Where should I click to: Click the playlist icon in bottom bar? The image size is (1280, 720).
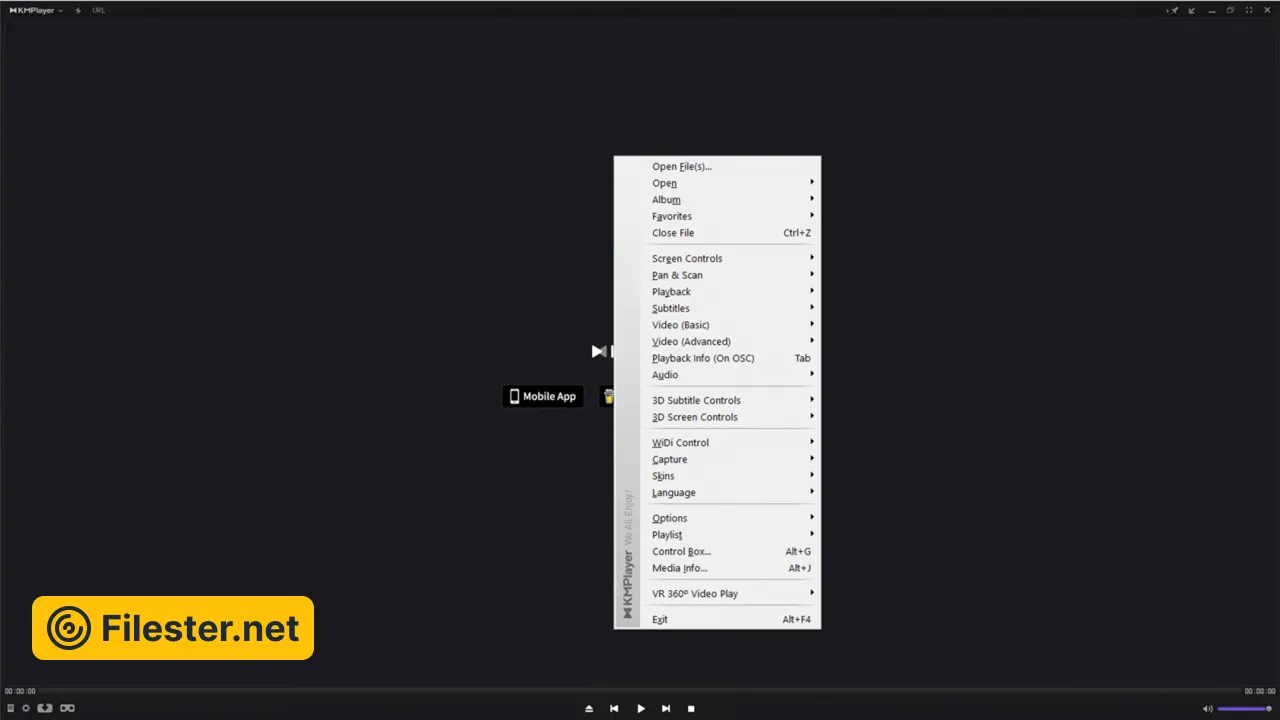(x=11, y=708)
